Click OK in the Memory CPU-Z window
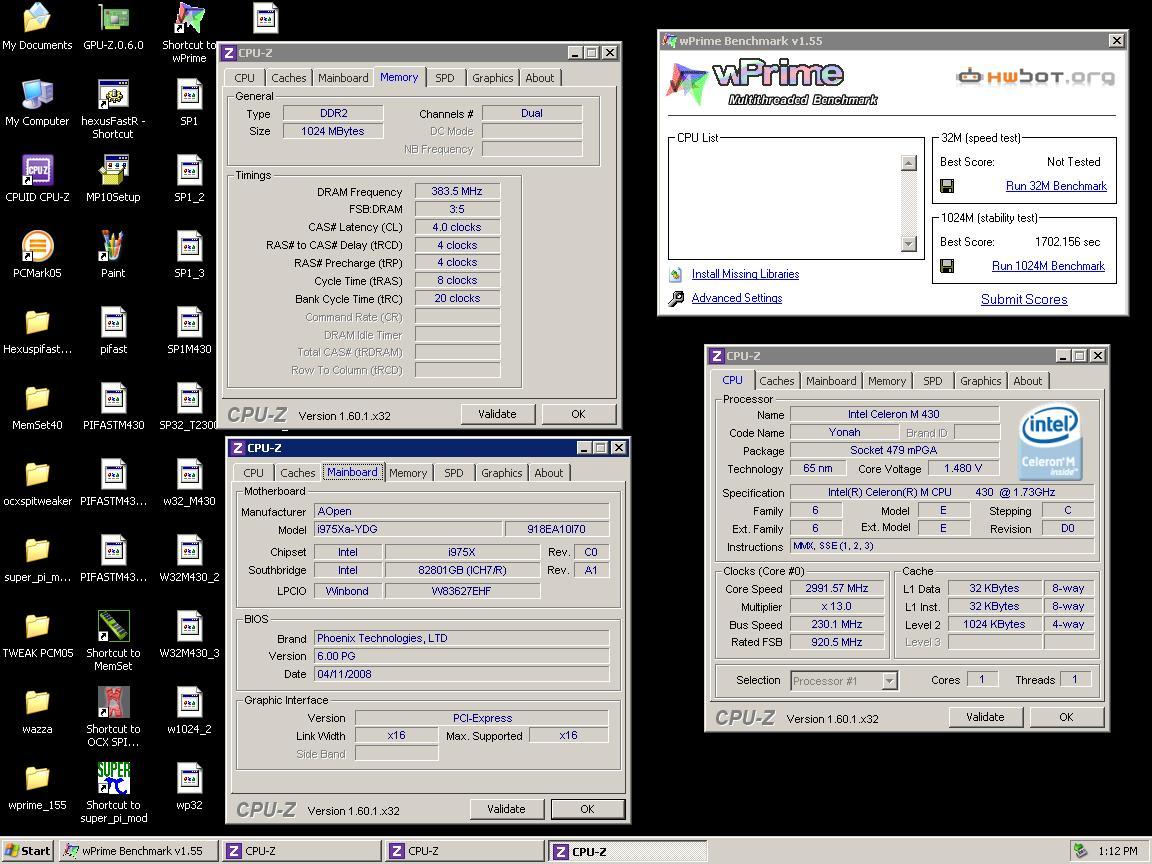Screen dimensions: 1152x864 (578, 414)
